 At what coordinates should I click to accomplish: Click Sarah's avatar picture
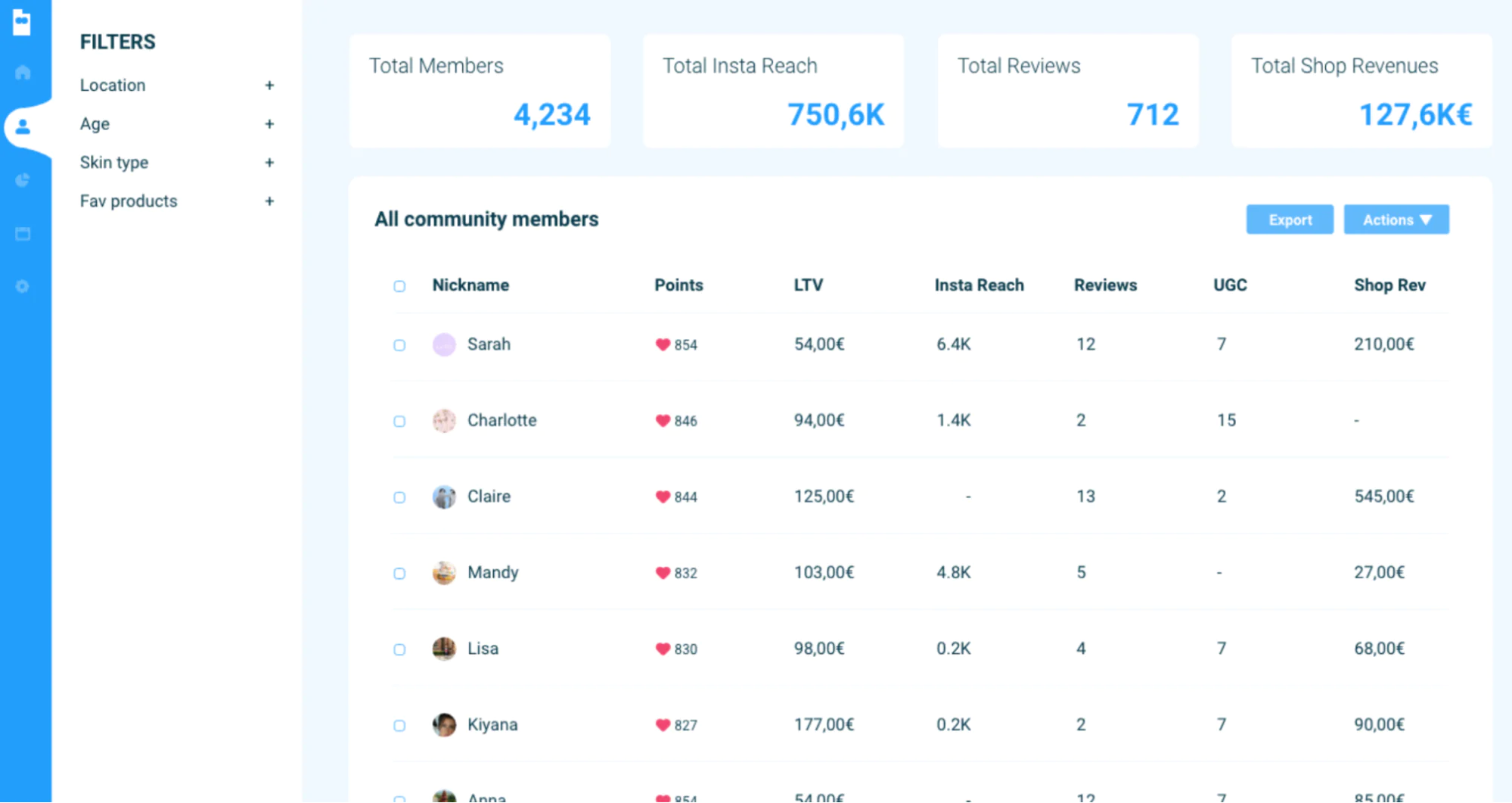(444, 345)
